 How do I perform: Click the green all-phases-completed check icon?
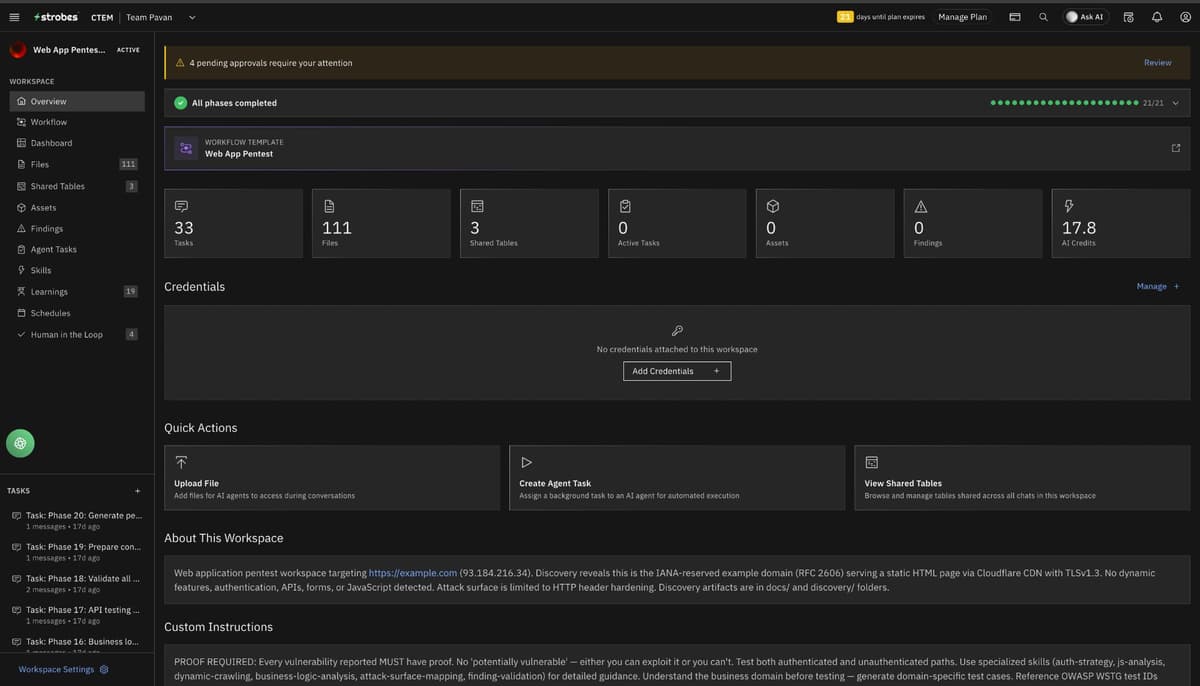(x=180, y=103)
